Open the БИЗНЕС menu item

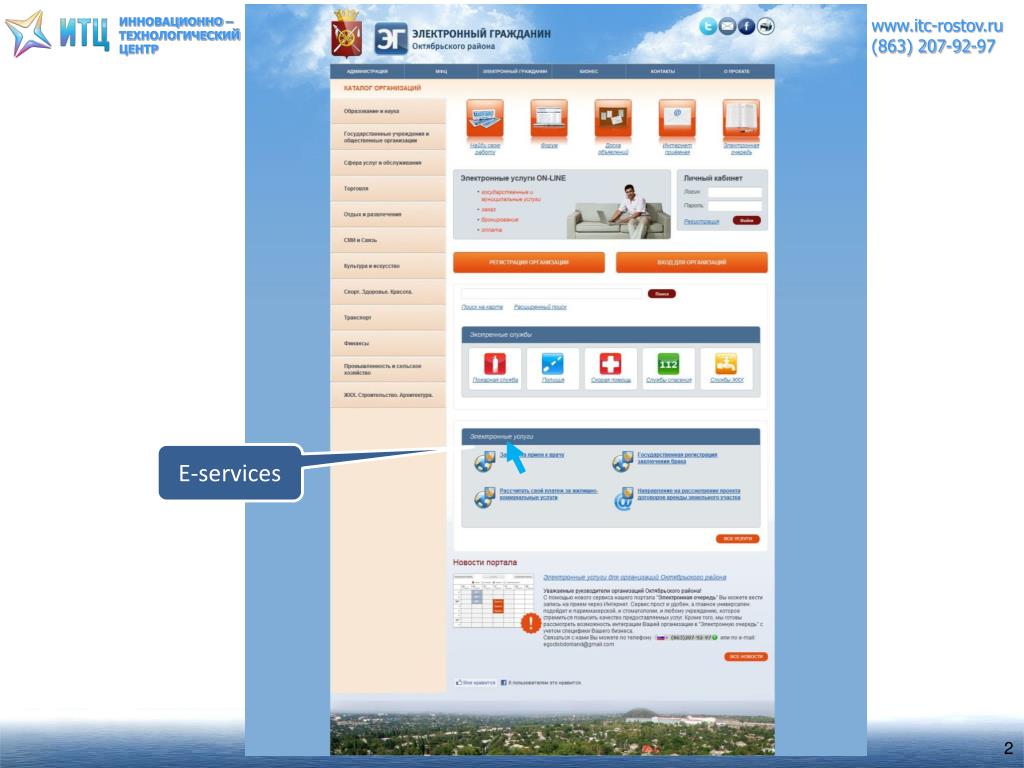click(x=588, y=71)
